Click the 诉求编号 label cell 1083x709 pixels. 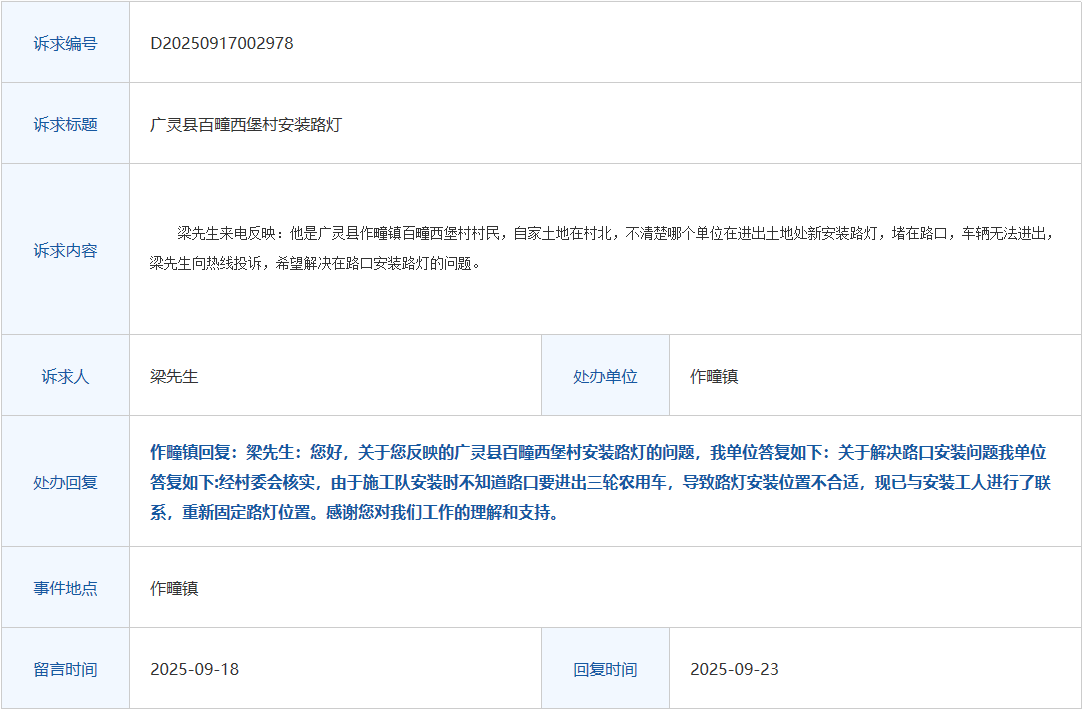click(x=65, y=43)
